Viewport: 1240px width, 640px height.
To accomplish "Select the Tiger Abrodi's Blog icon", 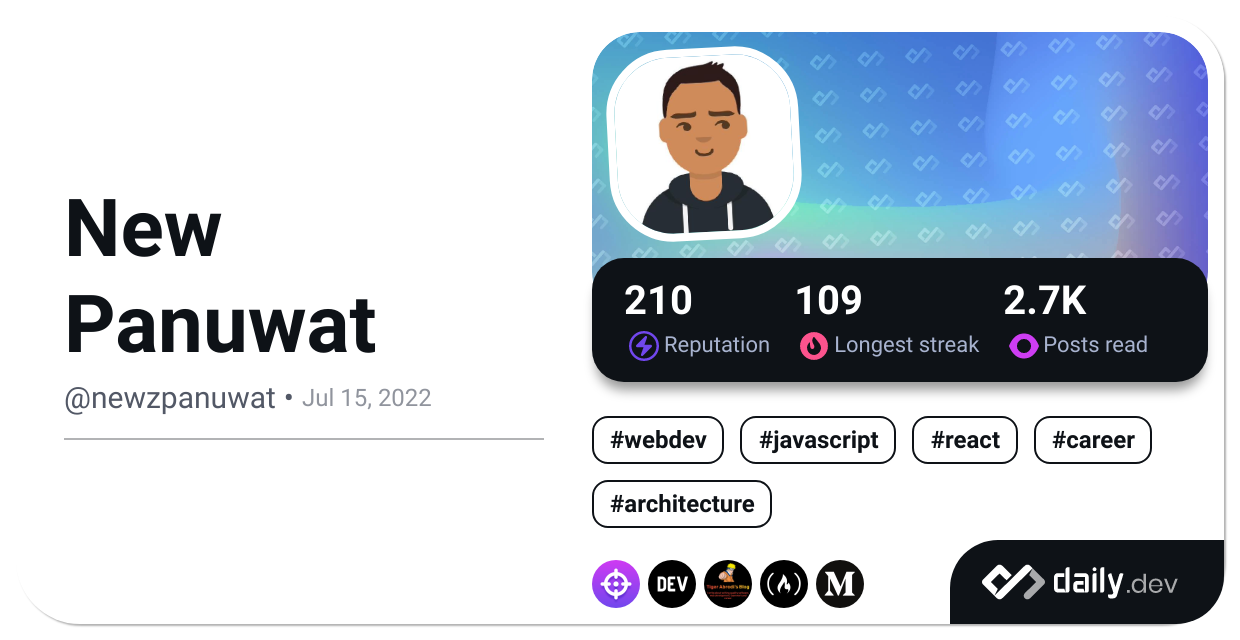I will [x=728, y=584].
